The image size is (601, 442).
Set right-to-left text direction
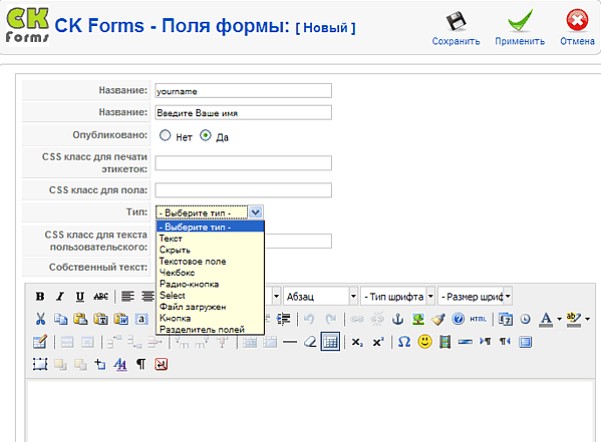505,341
